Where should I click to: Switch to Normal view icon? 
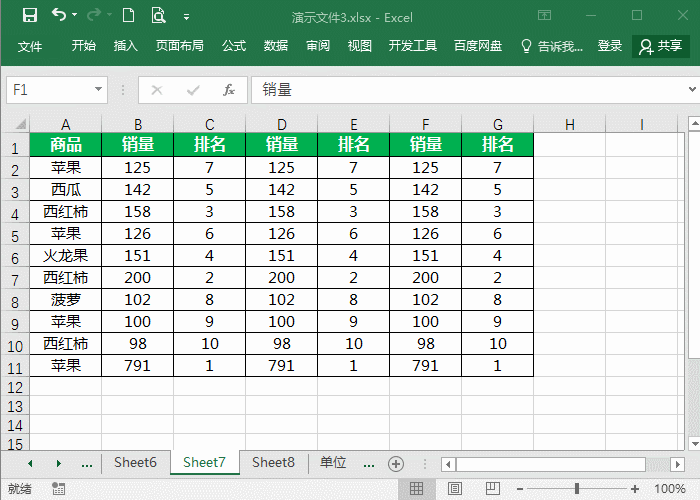pyautogui.click(x=417, y=489)
